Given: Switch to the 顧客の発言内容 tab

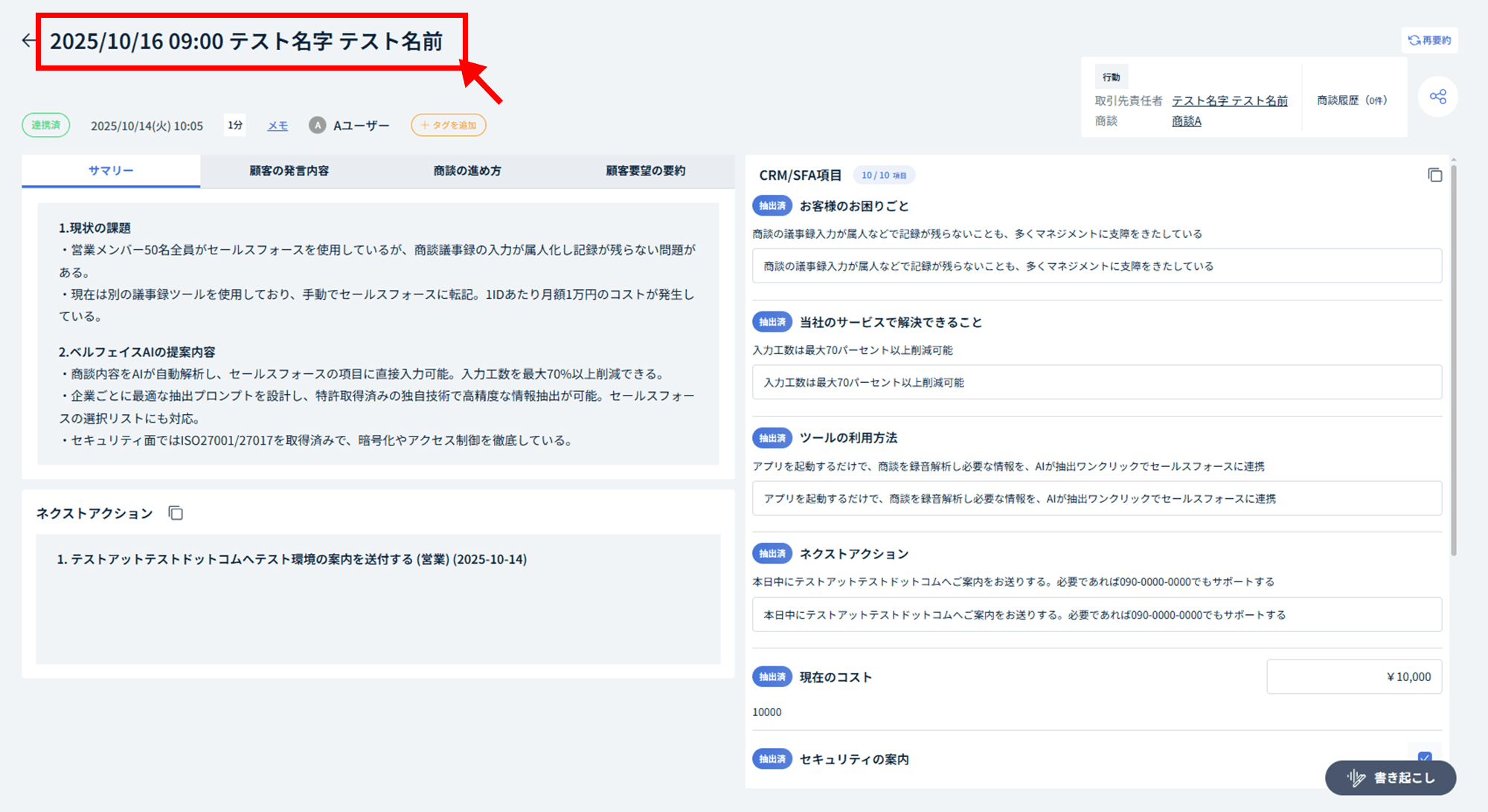Looking at the screenshot, I should 289,171.
